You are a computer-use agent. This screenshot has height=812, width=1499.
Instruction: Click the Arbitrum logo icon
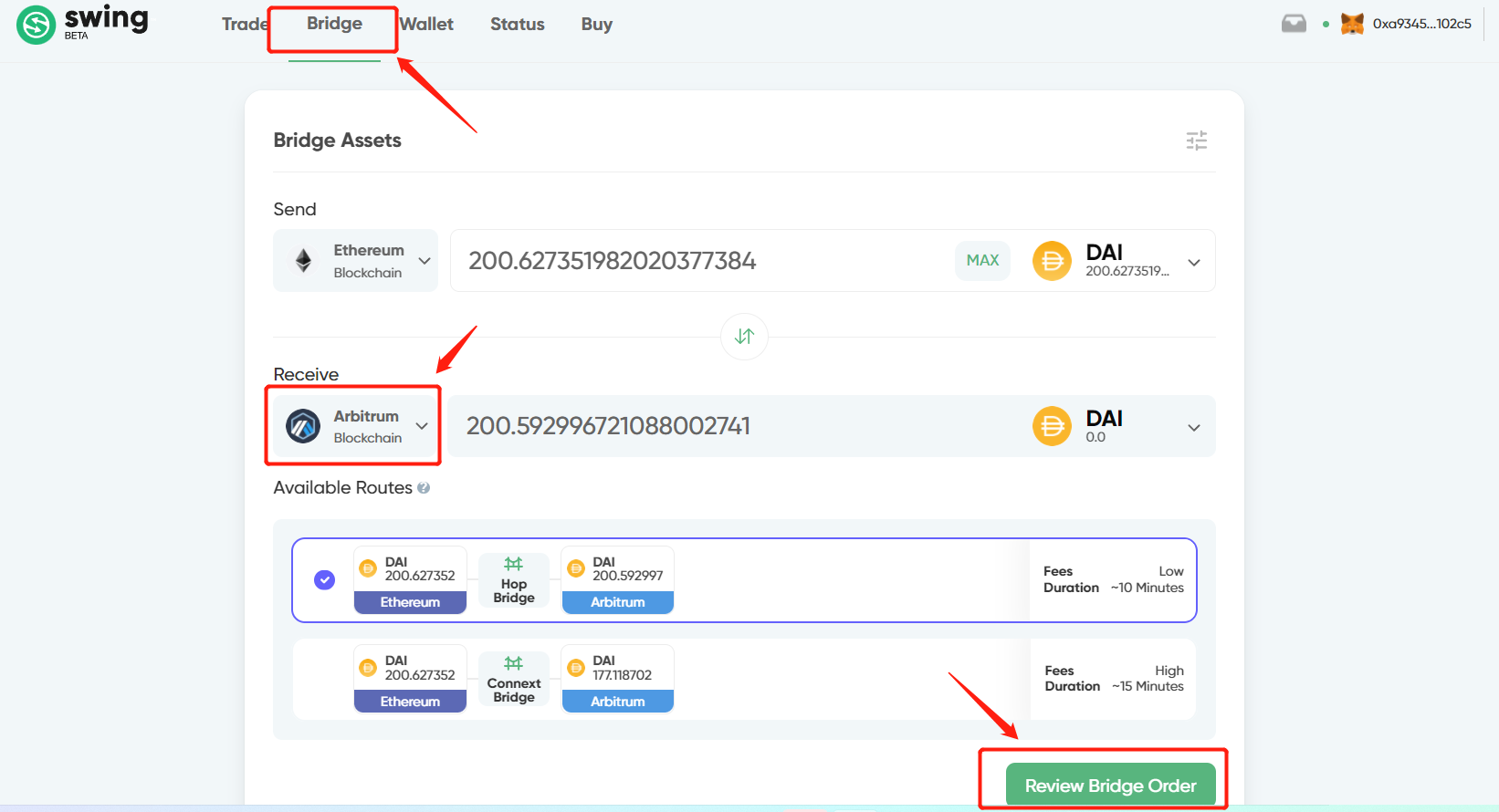pos(303,426)
